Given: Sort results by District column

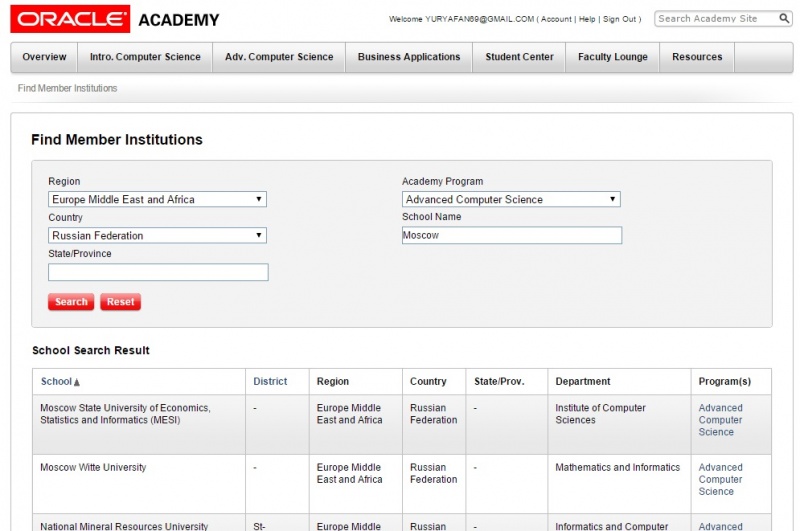Looking at the screenshot, I should coord(270,381).
